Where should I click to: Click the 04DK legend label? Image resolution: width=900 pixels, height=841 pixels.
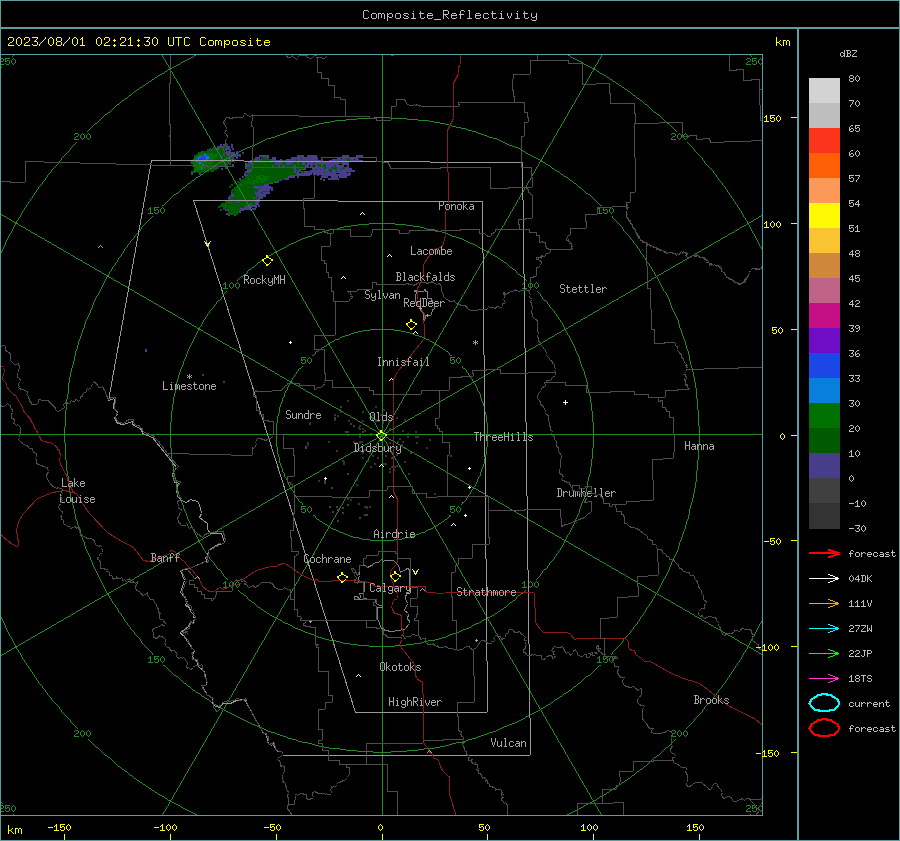[860, 579]
